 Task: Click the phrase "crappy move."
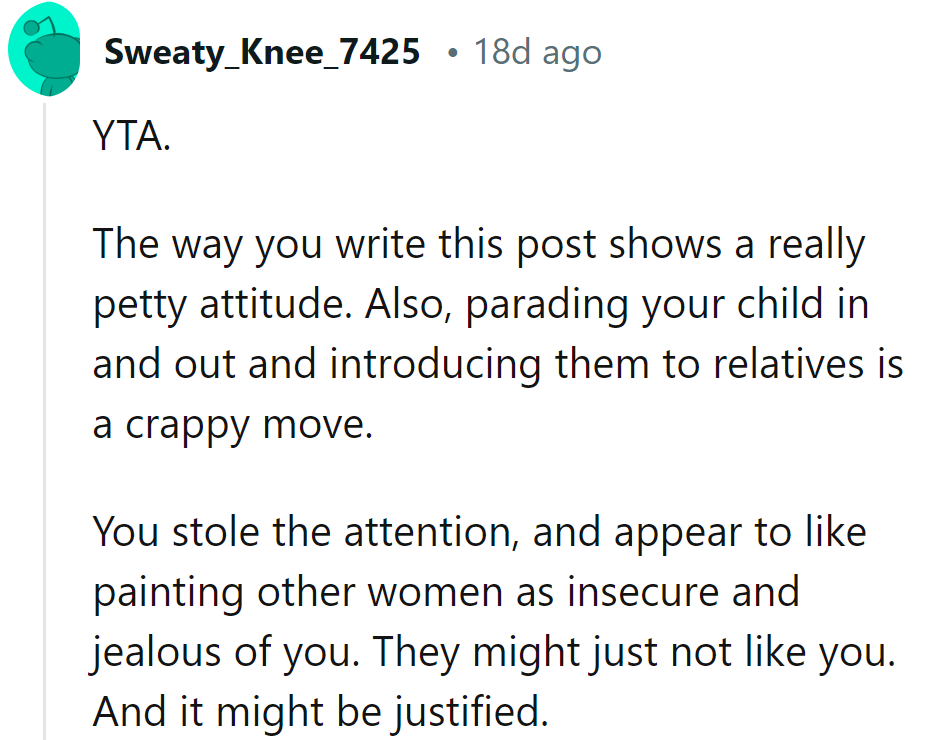coord(249,426)
